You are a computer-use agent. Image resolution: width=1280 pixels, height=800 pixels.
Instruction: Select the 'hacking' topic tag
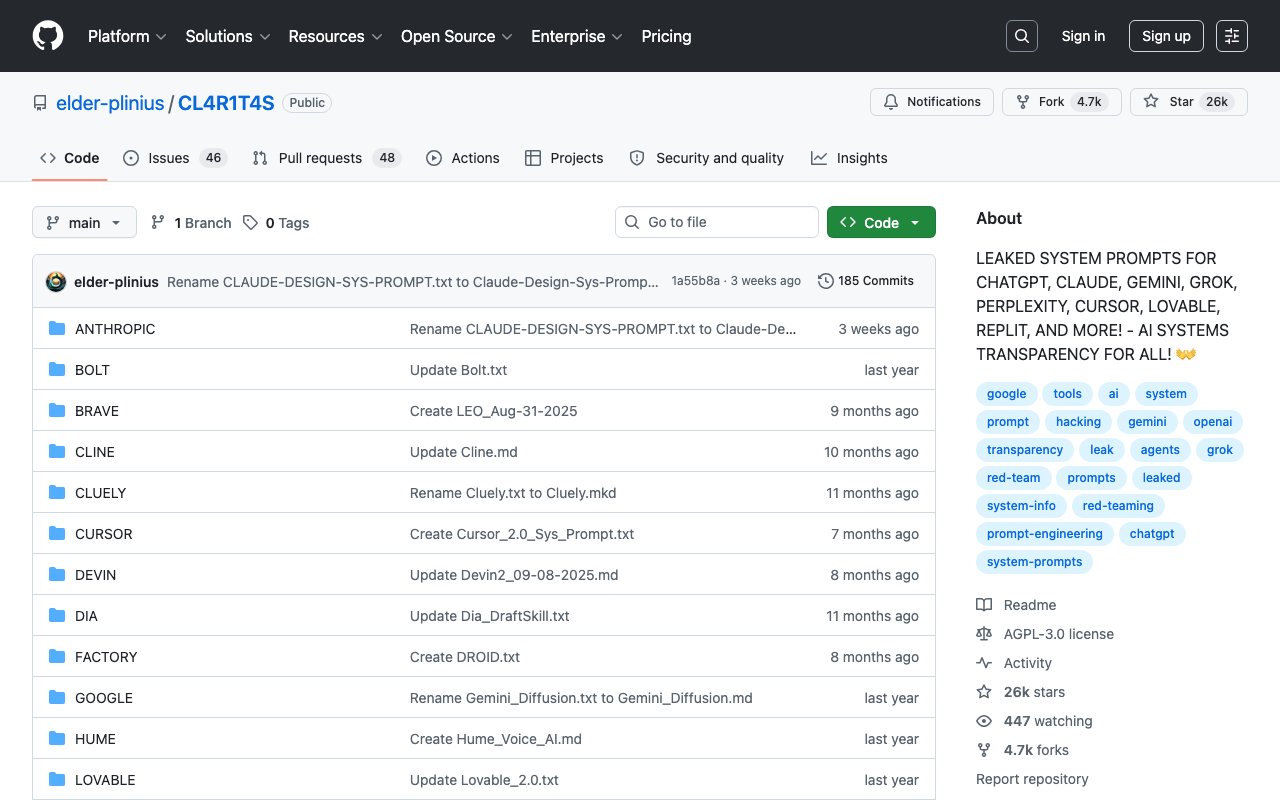click(x=1078, y=422)
